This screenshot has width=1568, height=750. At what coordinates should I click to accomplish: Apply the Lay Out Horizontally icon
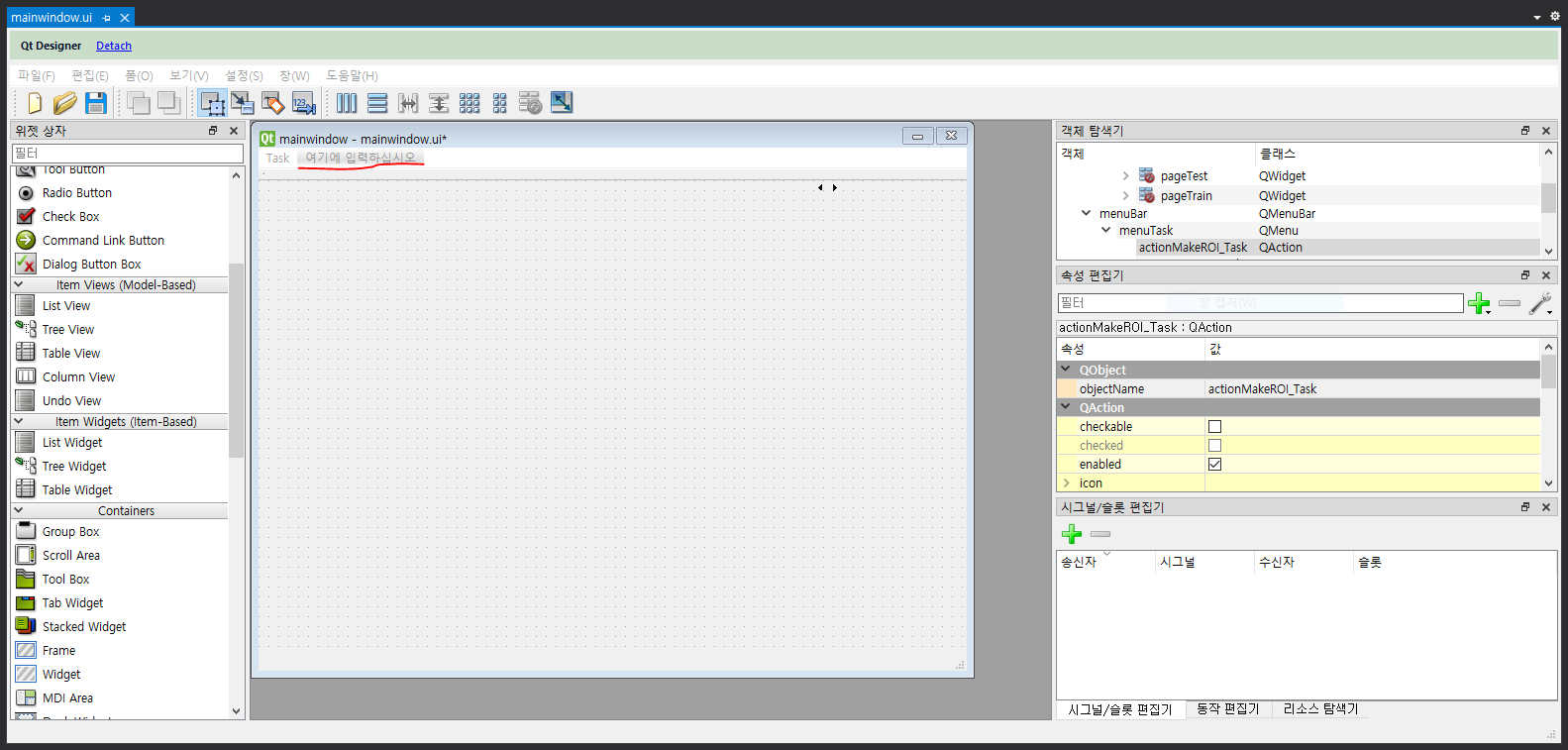[347, 103]
